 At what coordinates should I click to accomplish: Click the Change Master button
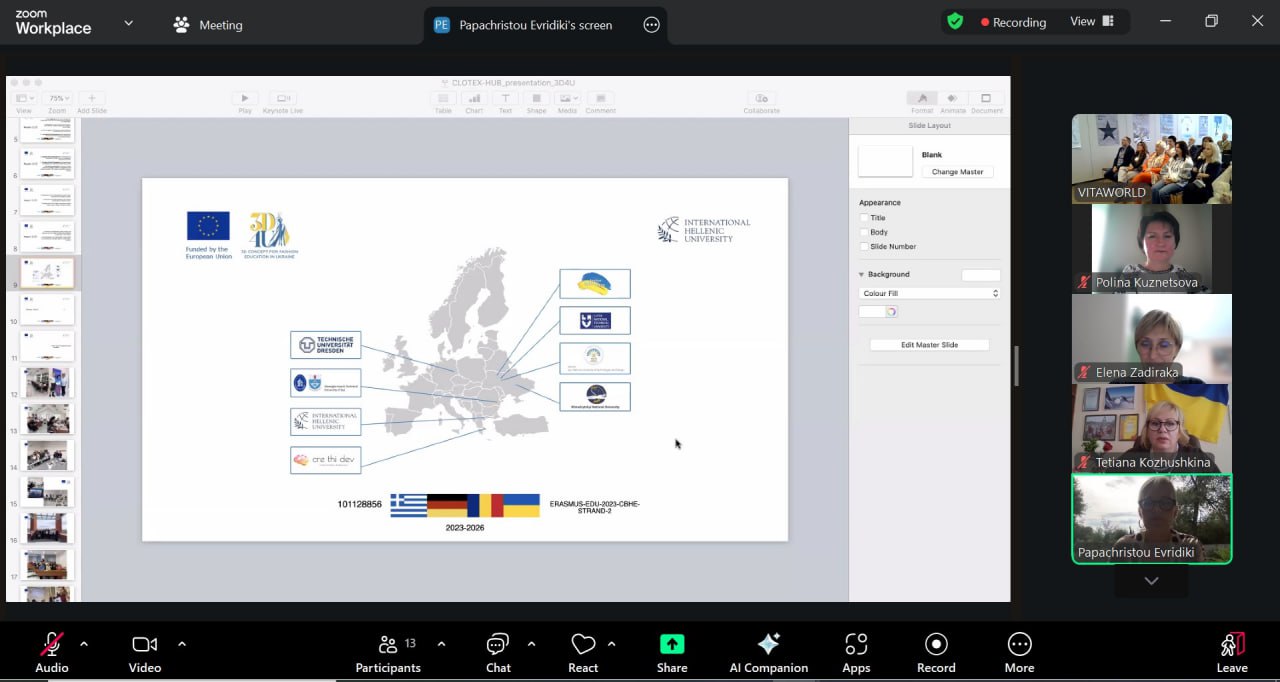pyautogui.click(x=957, y=172)
